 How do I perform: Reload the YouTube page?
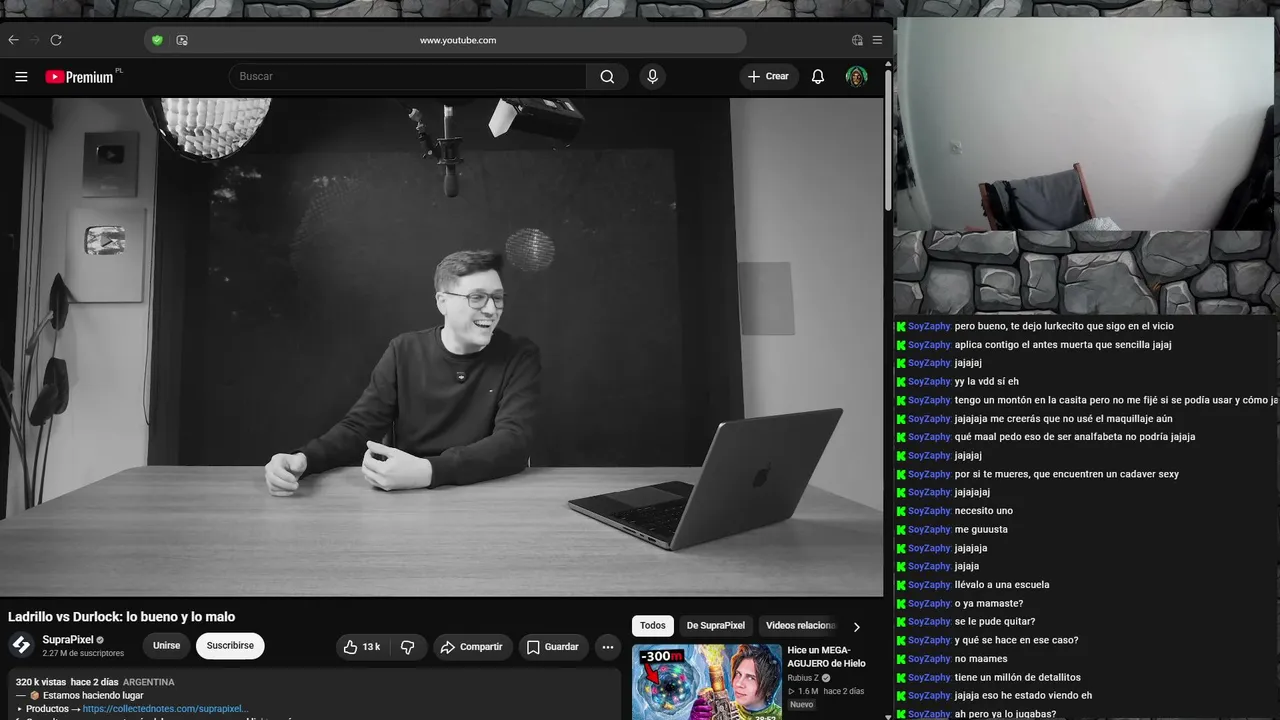[56, 40]
